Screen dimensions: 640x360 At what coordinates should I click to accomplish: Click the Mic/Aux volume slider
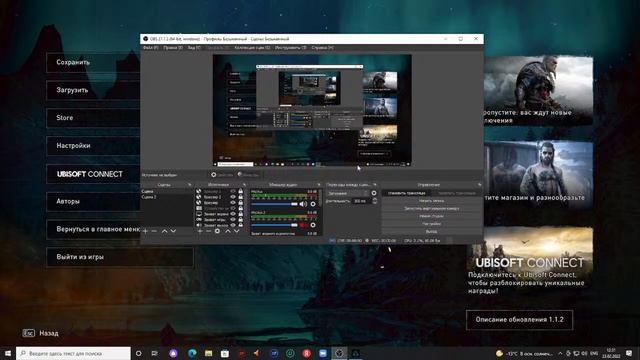tap(274, 204)
